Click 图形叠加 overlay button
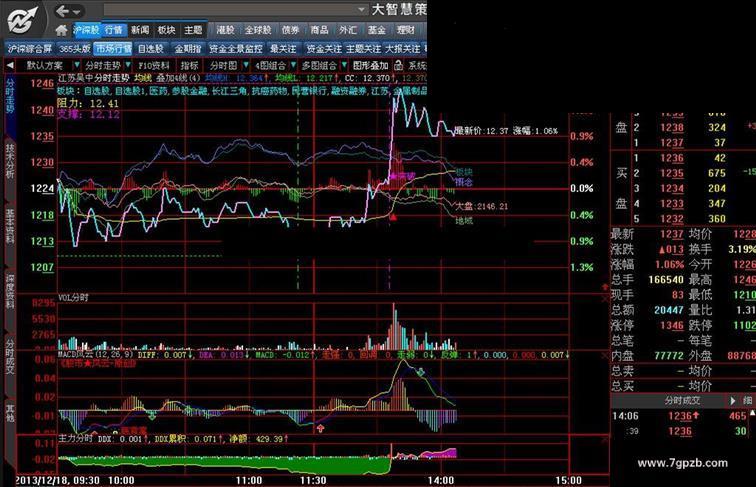This screenshot has width=756, height=487. (370, 65)
